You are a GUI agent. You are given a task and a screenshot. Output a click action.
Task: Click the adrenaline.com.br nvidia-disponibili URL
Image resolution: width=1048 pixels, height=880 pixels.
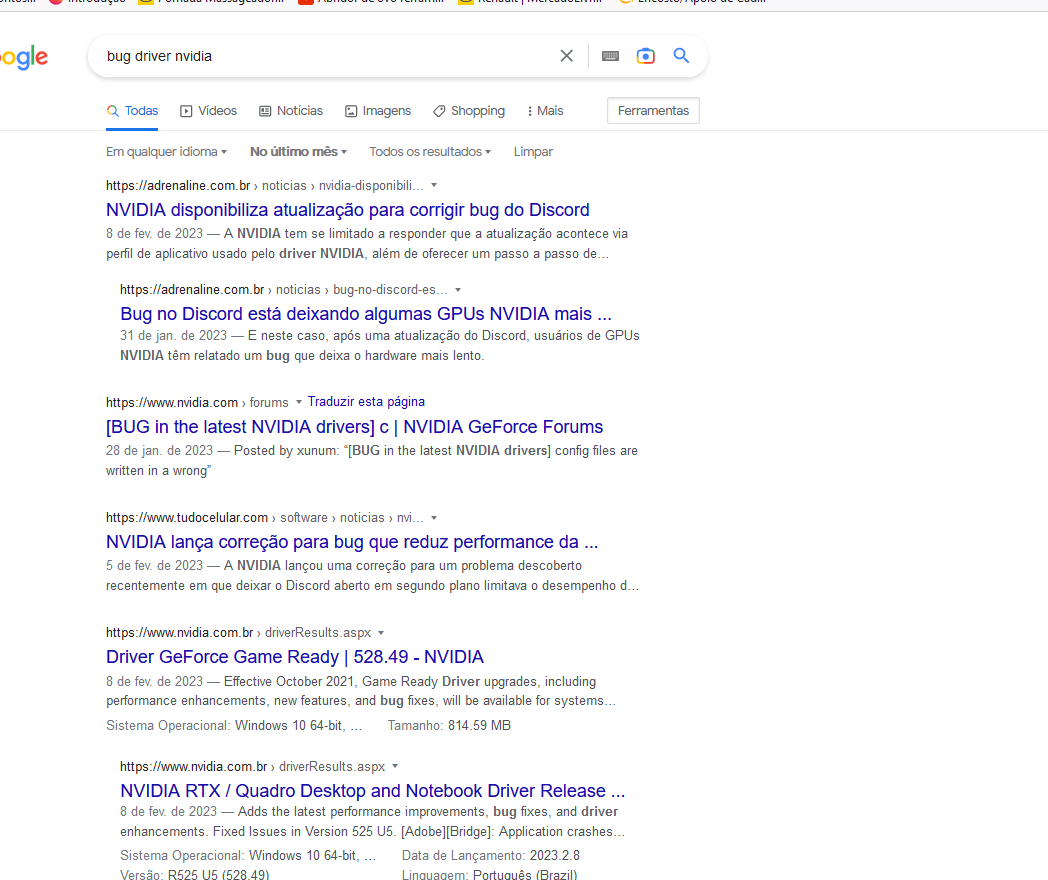pos(265,185)
